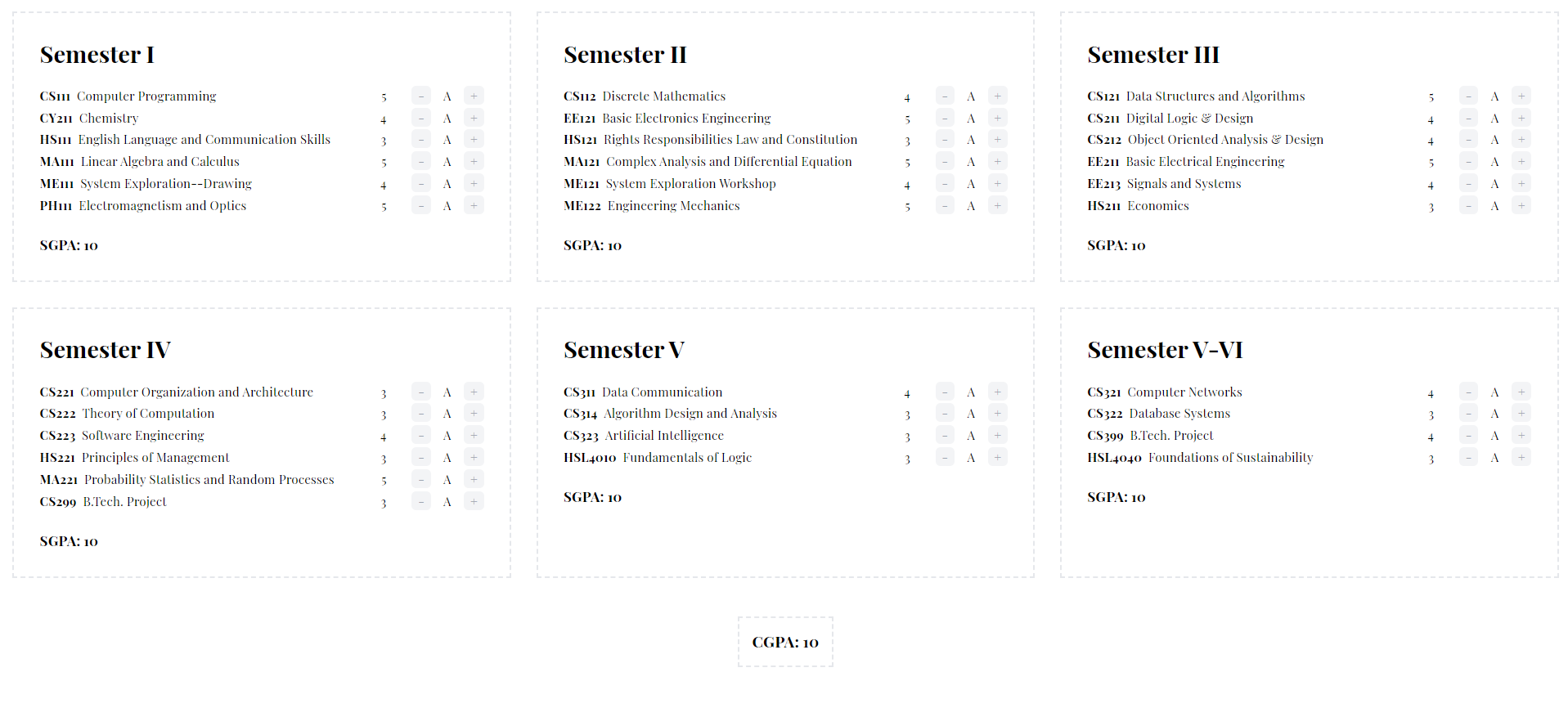Click the minus button for MA111 Linear Algebra

coord(421,161)
